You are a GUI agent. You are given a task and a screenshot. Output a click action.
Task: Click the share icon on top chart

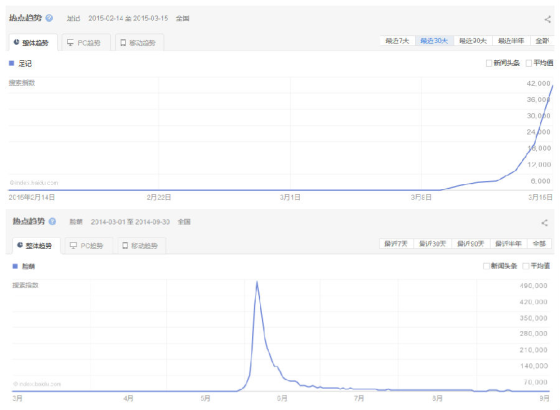[x=548, y=19]
